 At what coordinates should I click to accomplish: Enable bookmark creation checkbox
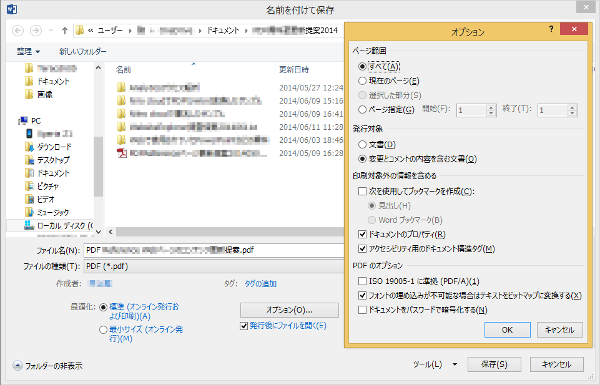[362, 191]
